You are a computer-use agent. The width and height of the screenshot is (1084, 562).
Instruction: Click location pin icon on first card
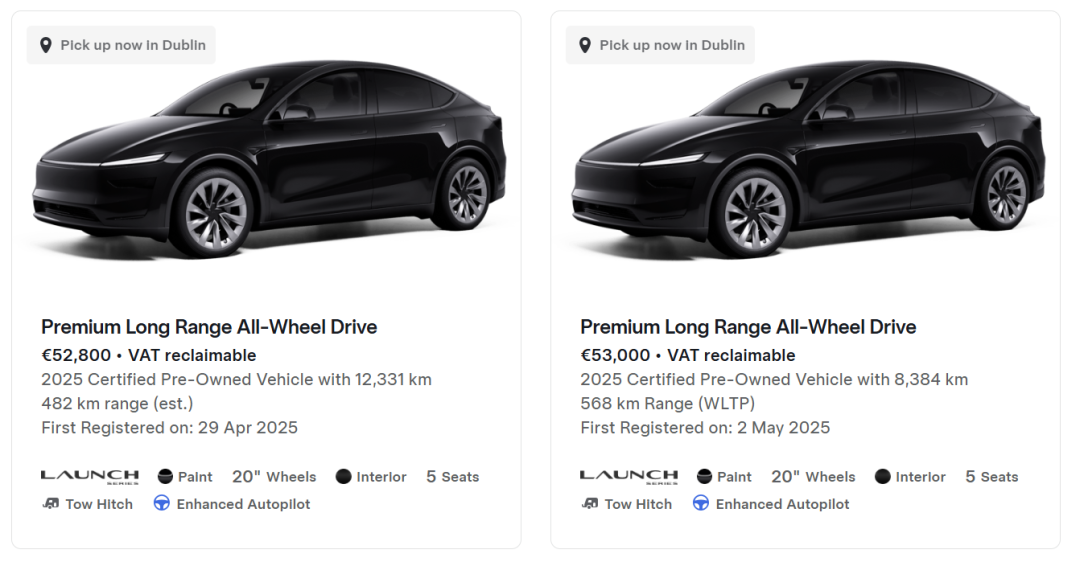tap(46, 45)
